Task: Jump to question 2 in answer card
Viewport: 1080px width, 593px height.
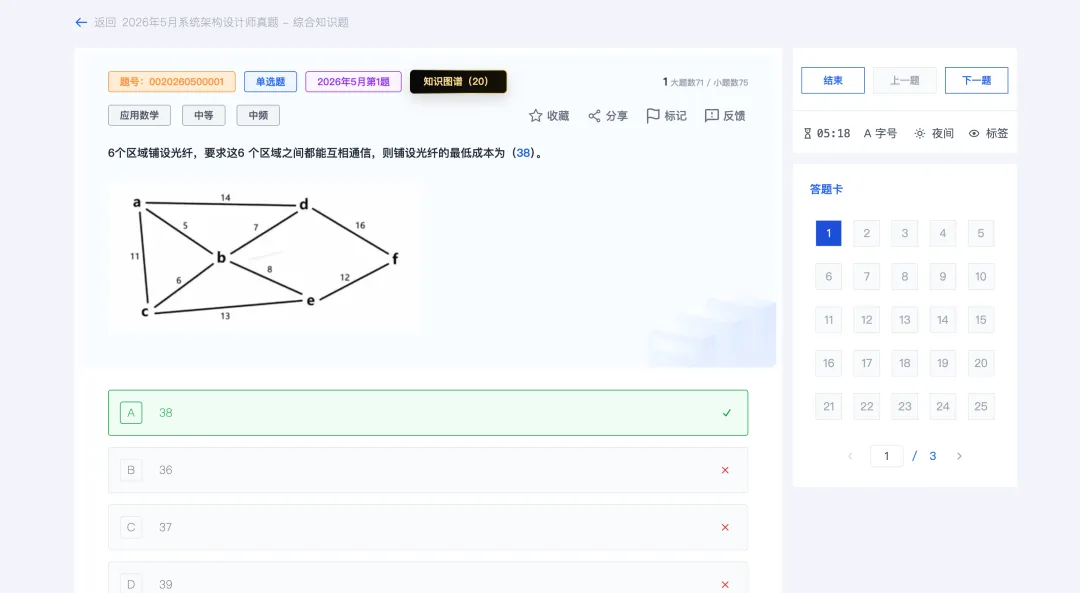Action: (x=866, y=233)
